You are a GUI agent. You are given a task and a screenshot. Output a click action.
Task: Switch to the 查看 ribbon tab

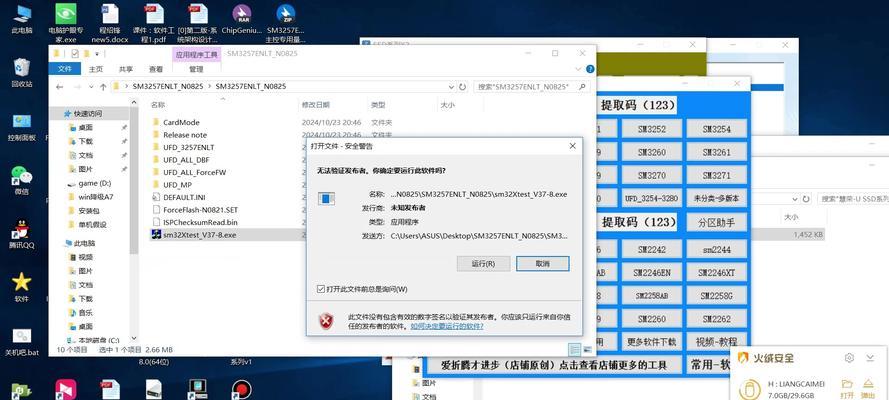(x=156, y=69)
